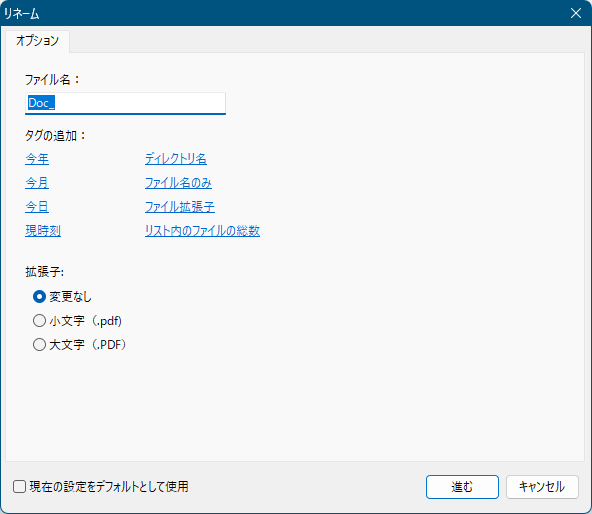Select the オプション tab
The image size is (592, 514).
point(37,41)
